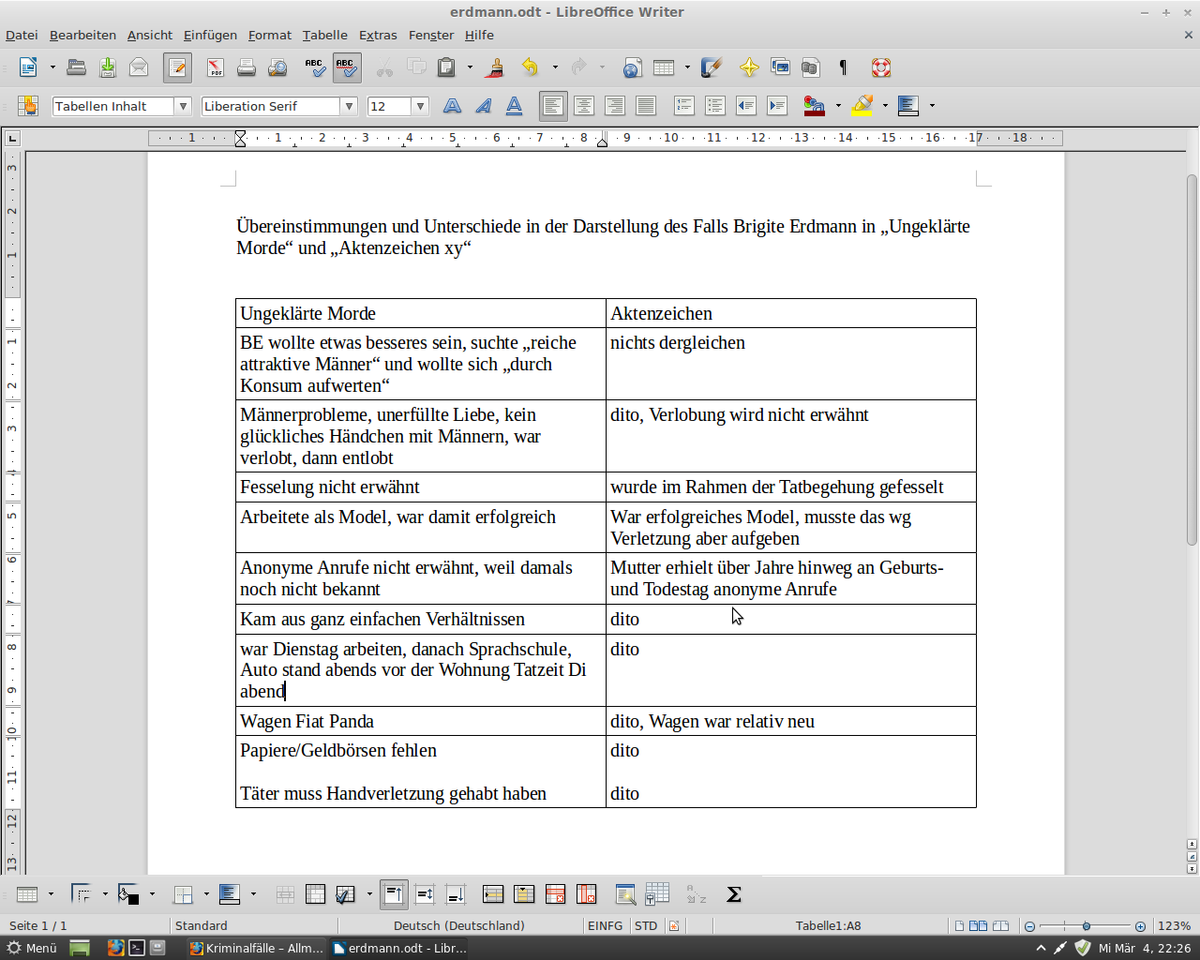Open the font name dropdown Liberation Serif
This screenshot has width=1200, height=960.
pos(348,106)
